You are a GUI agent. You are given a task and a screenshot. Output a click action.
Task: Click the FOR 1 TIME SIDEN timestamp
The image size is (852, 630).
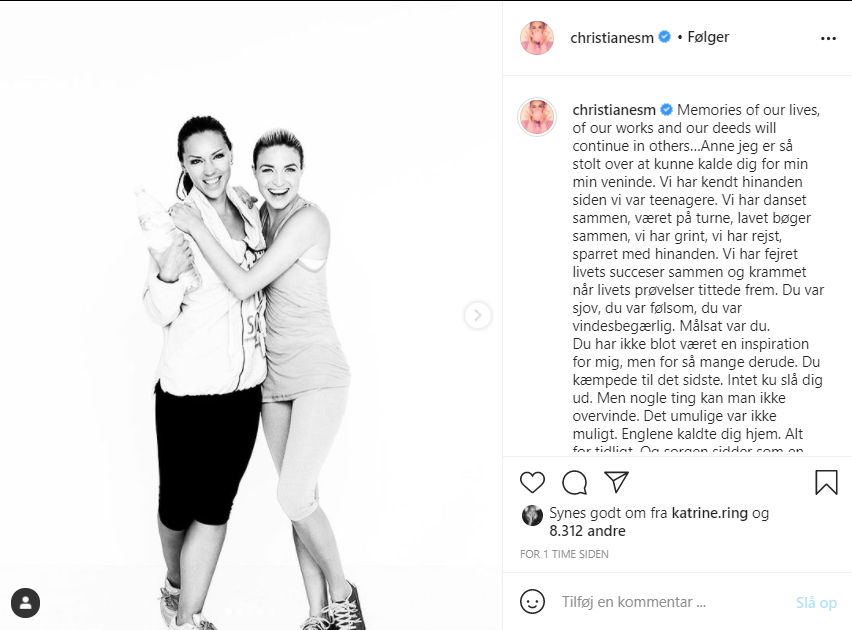(564, 554)
